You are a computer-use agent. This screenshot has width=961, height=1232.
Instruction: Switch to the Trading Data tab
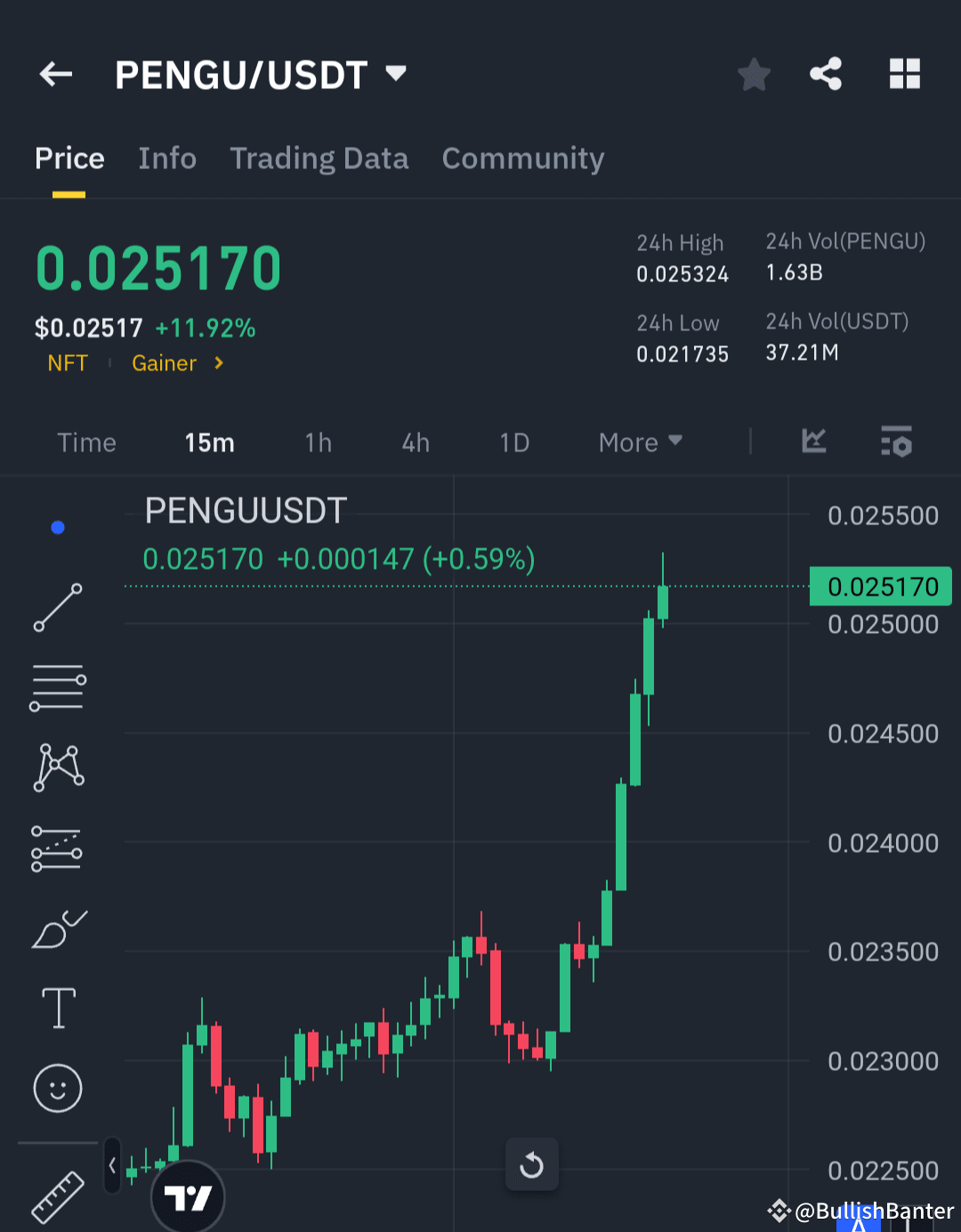tap(319, 158)
